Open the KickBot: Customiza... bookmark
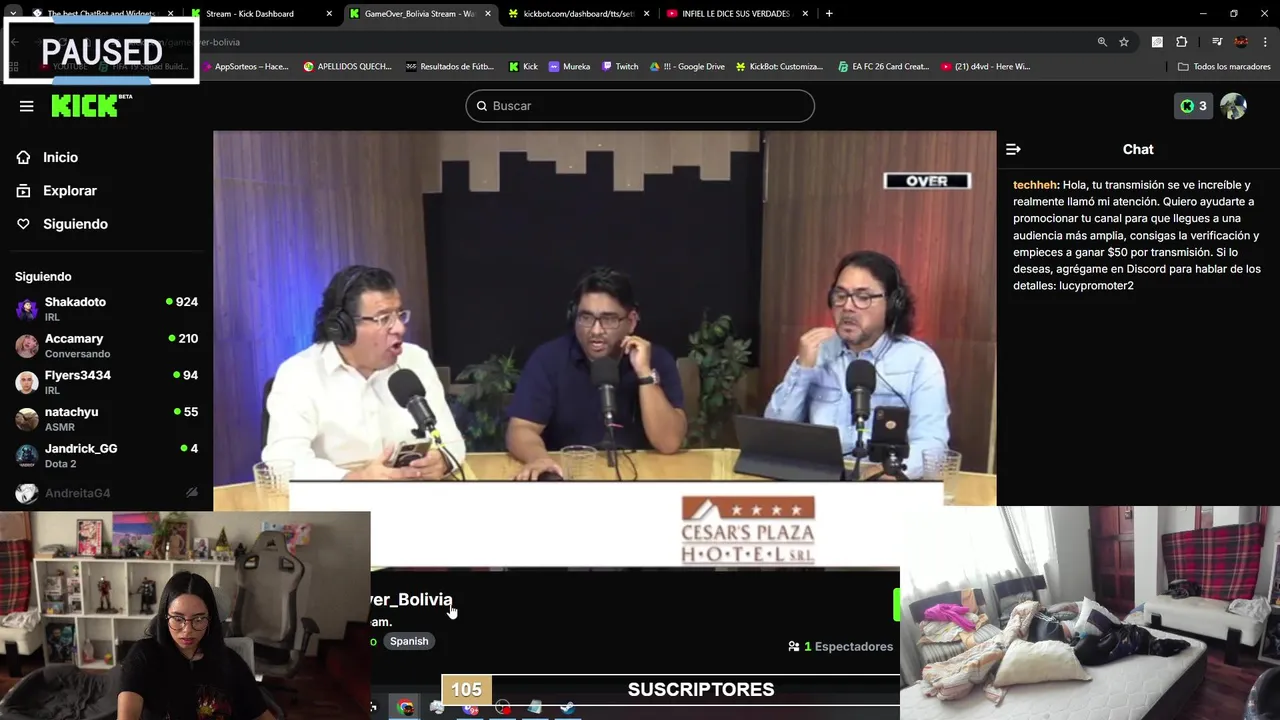This screenshot has height=720, width=1280. click(779, 67)
